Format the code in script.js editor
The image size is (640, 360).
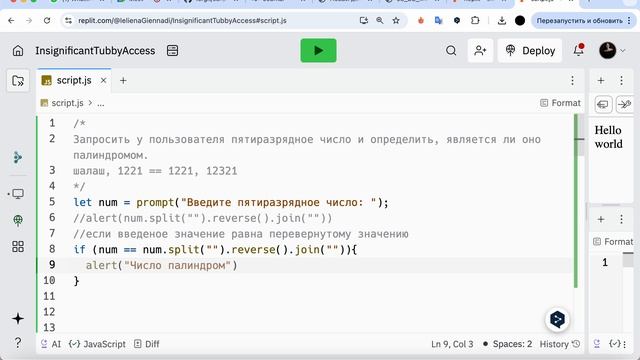(560, 103)
